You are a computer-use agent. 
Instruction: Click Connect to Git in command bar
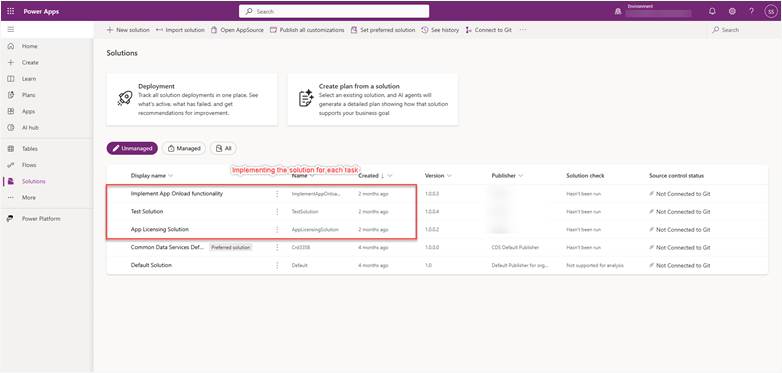point(489,30)
